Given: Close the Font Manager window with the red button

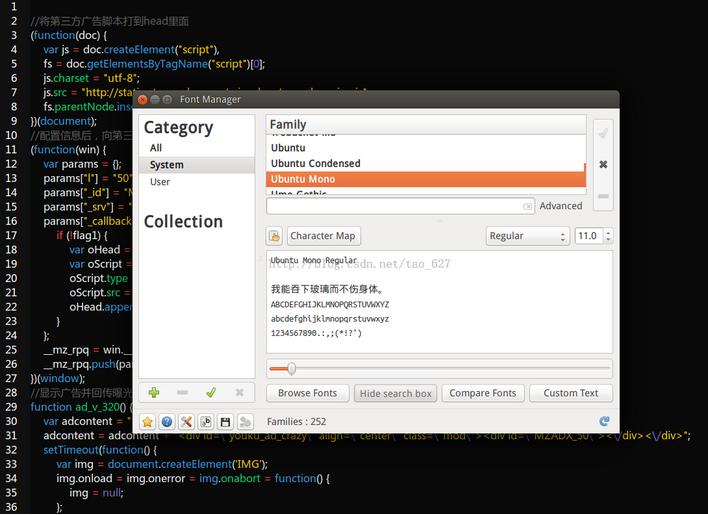Looking at the screenshot, I should [143, 99].
